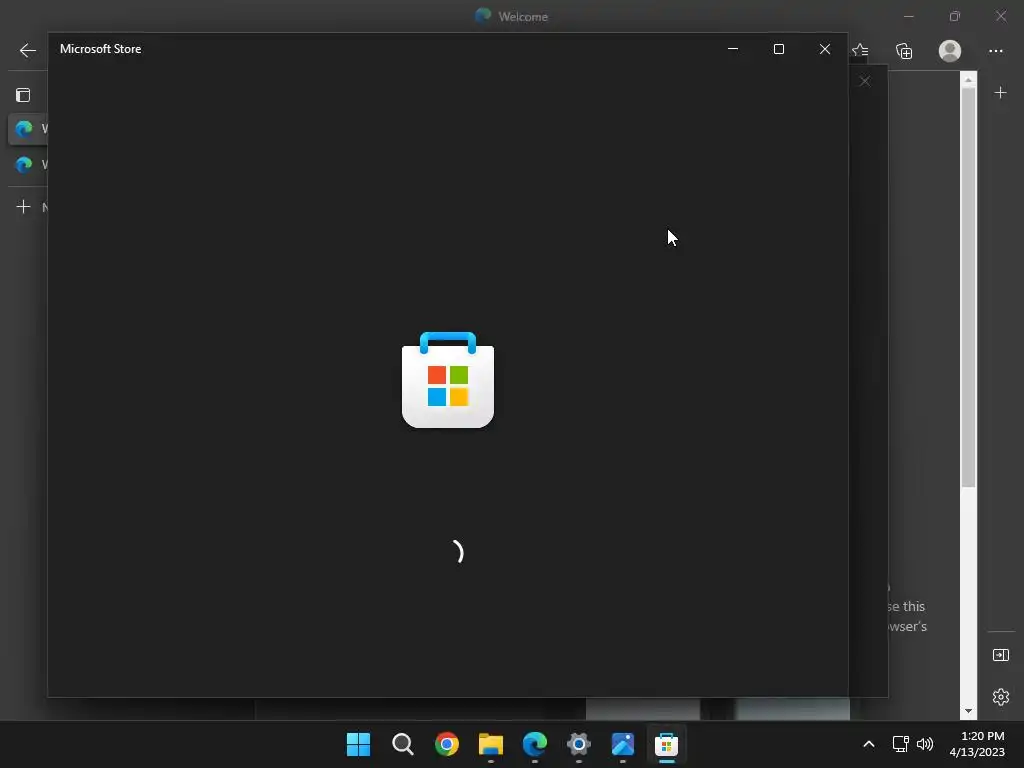Open the Edge profile avatar
The height and width of the screenshot is (768, 1024).
[x=950, y=50]
